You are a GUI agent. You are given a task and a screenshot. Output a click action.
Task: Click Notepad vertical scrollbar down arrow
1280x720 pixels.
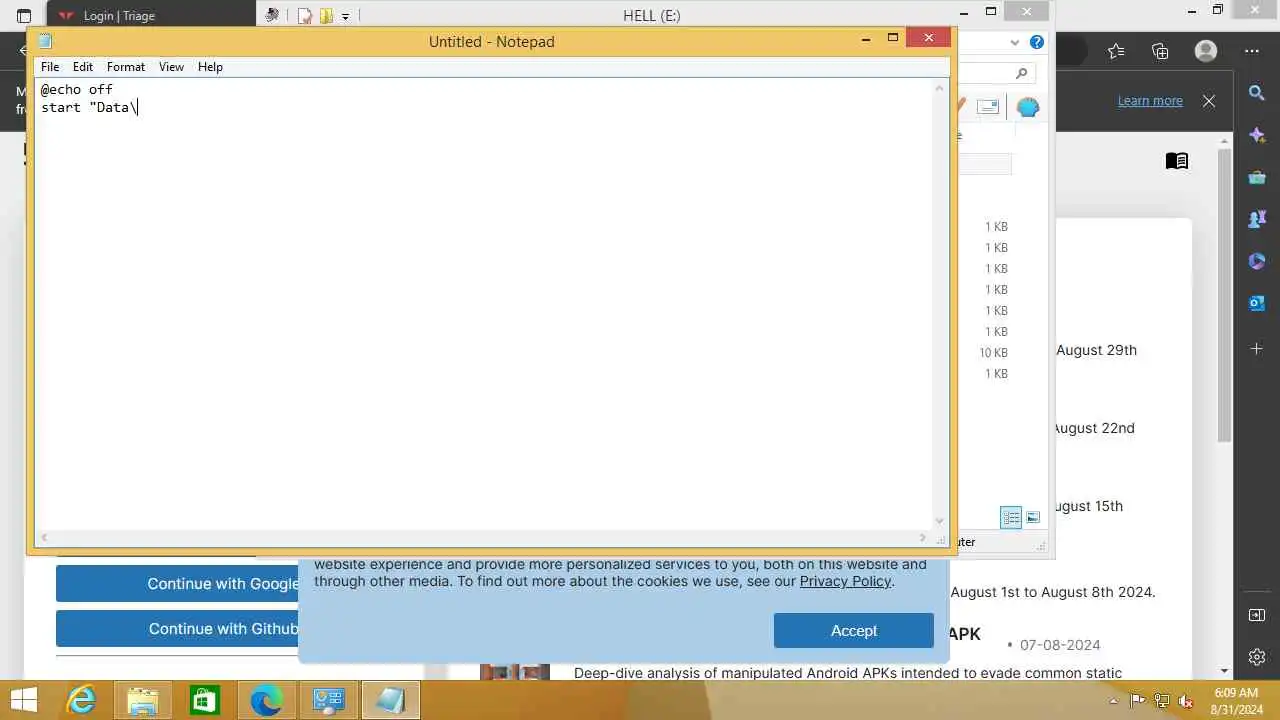[940, 521]
